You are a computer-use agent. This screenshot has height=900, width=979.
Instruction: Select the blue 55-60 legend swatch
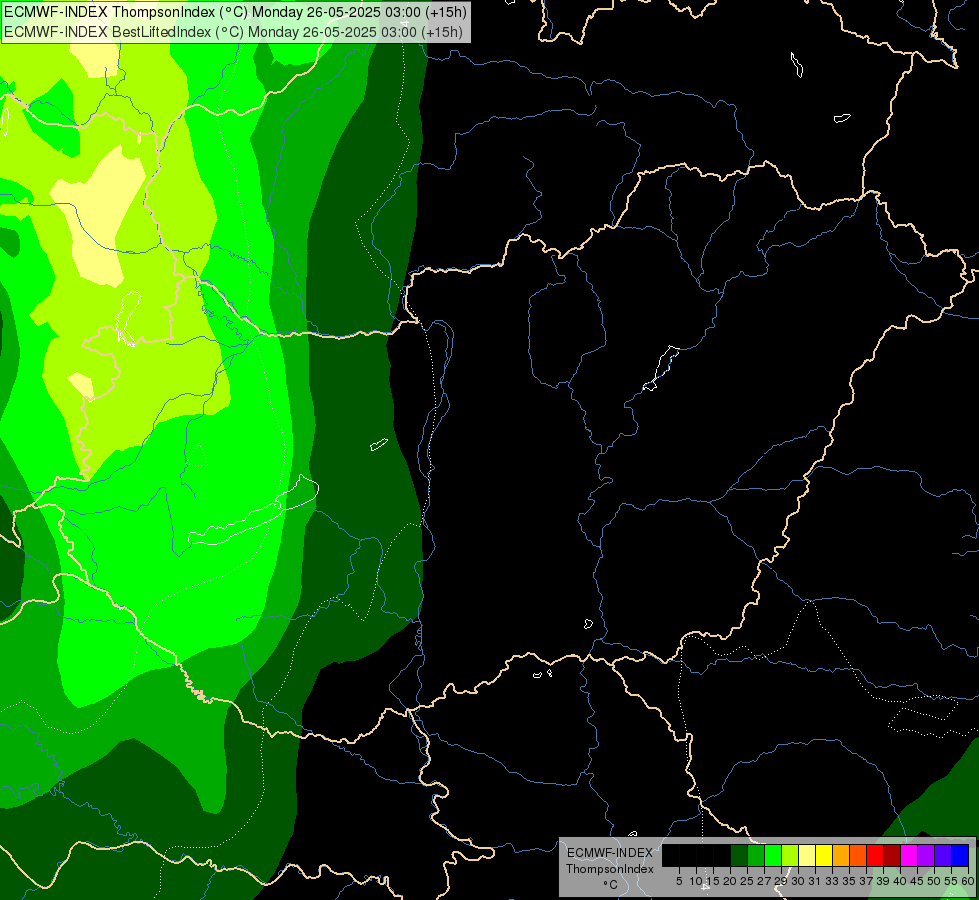[960, 855]
